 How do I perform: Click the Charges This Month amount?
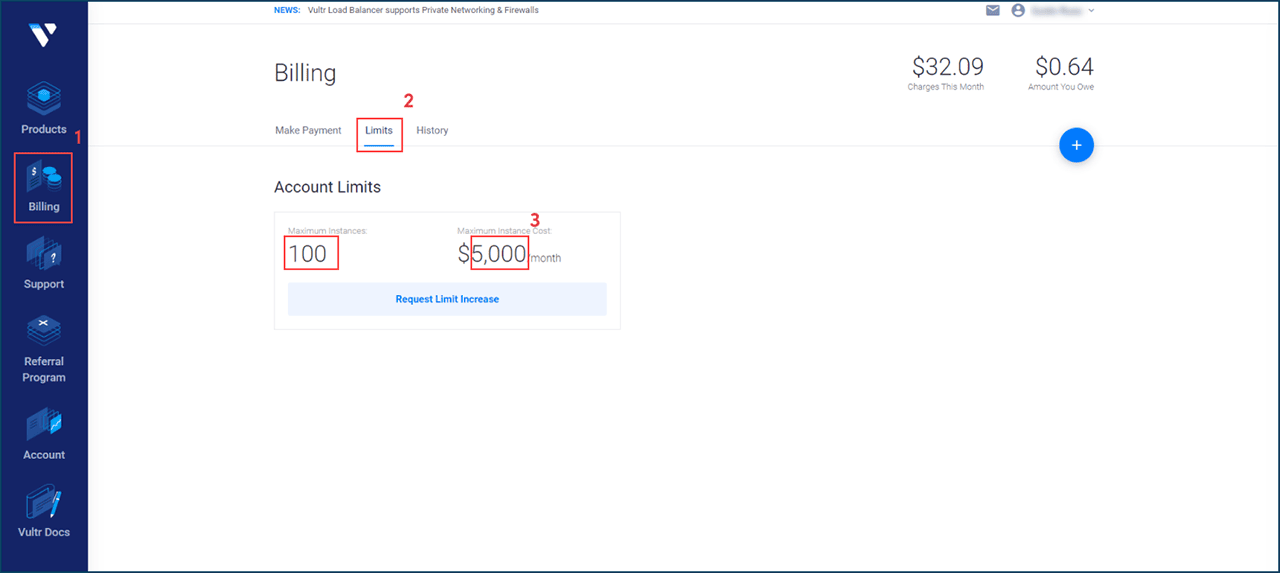(947, 68)
